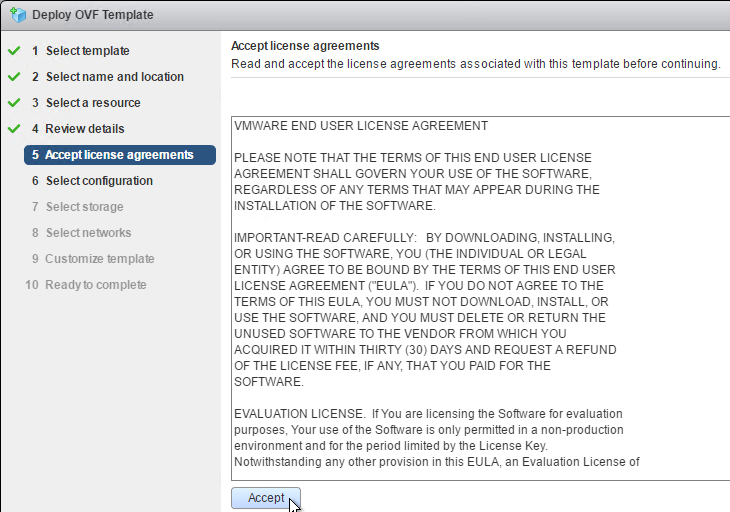Viewport: 730px width, 512px height.
Task: Click step 8 Select networks
Action: pos(81,233)
